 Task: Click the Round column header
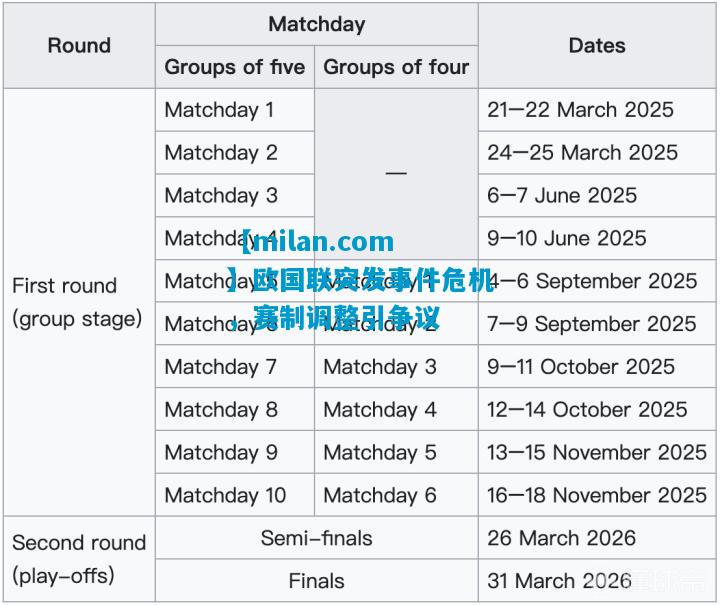pyautogui.click(x=79, y=45)
